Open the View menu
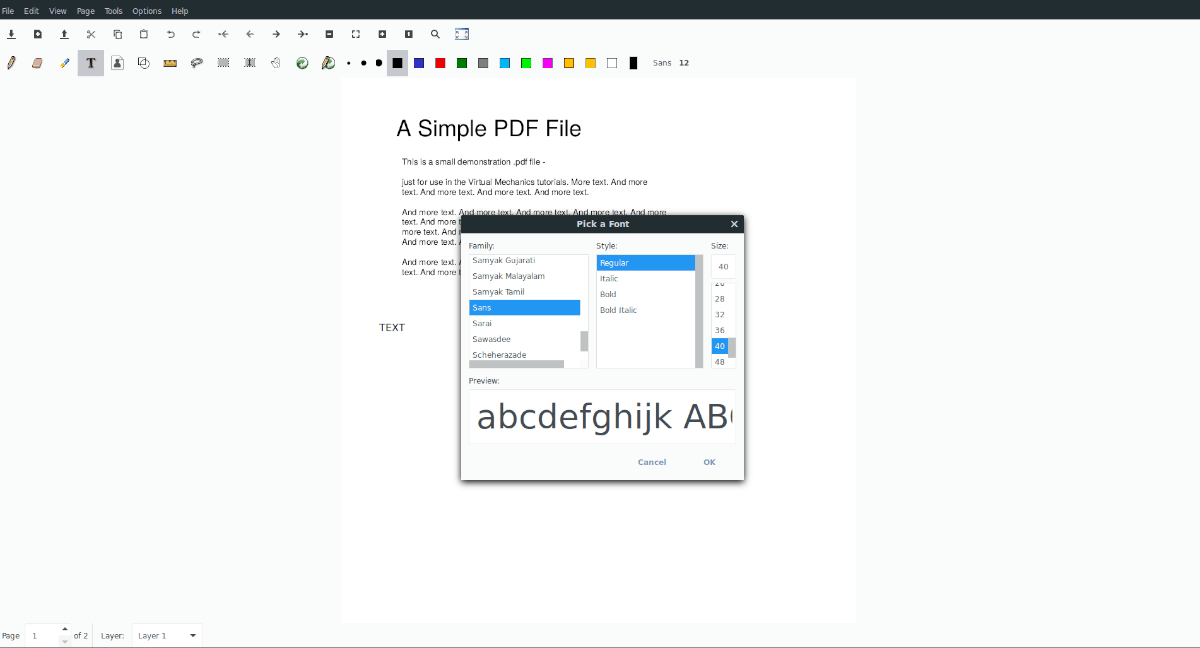Image resolution: width=1200 pixels, height=648 pixels. pos(58,11)
